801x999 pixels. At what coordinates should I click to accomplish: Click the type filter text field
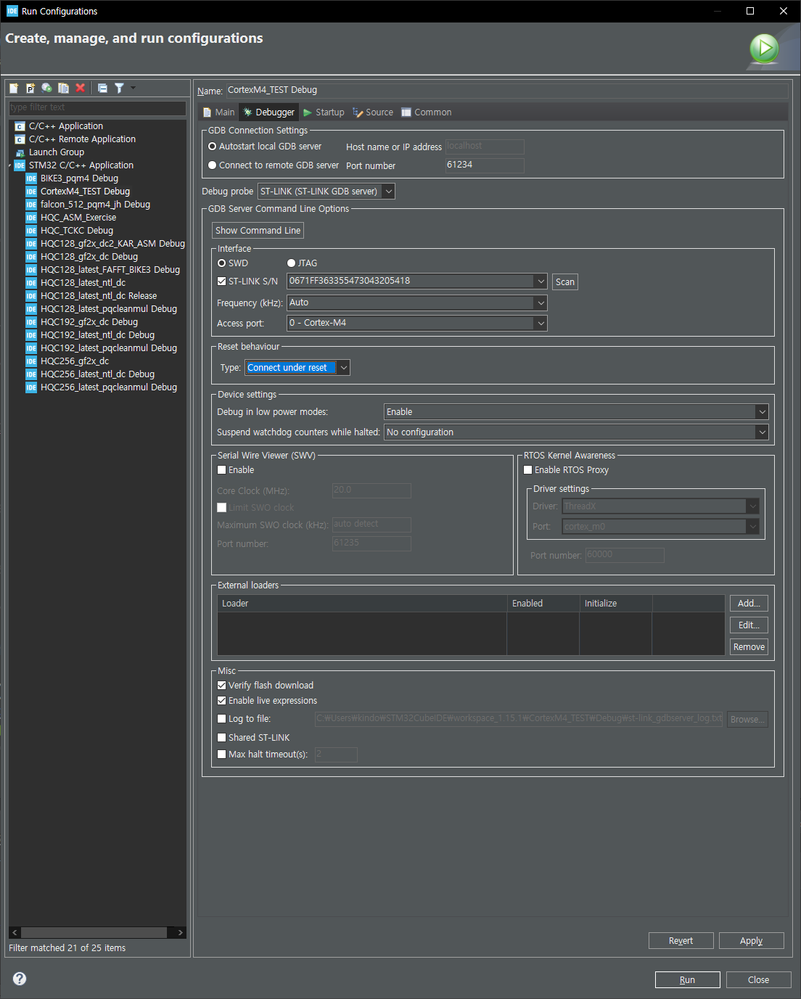[x=97, y=108]
